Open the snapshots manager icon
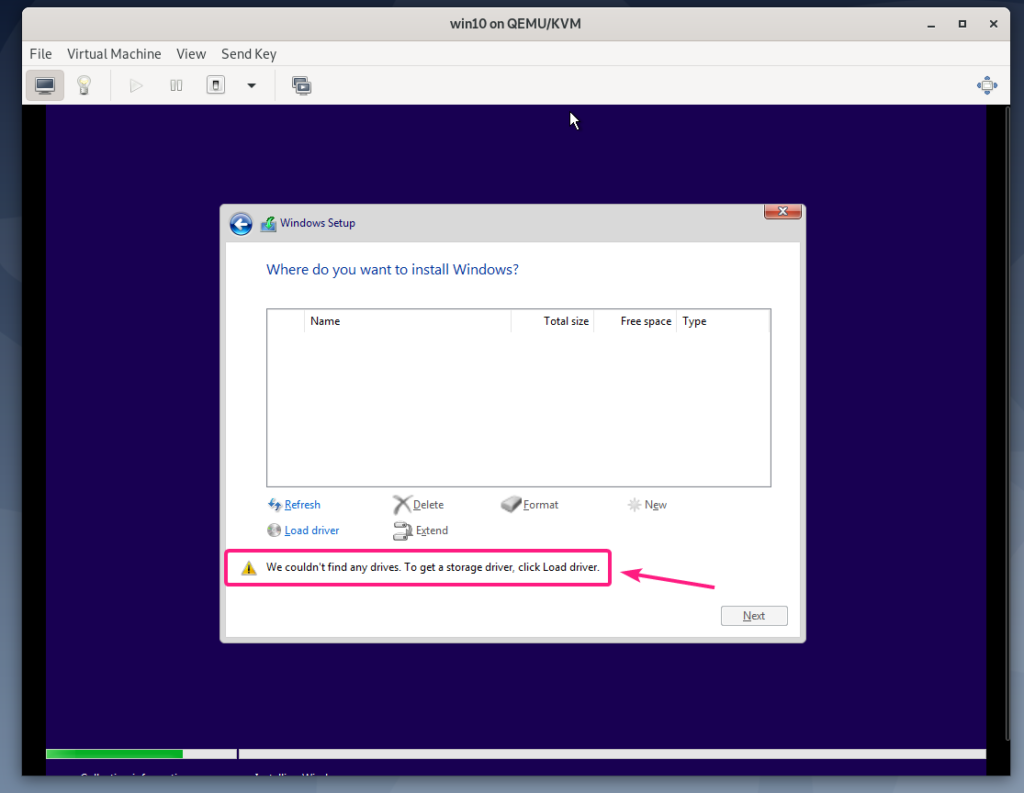The height and width of the screenshot is (793, 1024). point(301,86)
